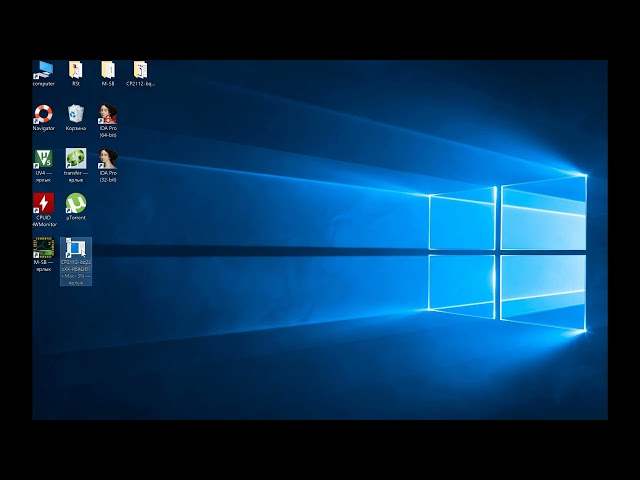The image size is (640, 480).
Task: Click the highlighted CP2112 READER shortcut icon
Action: pos(76,248)
